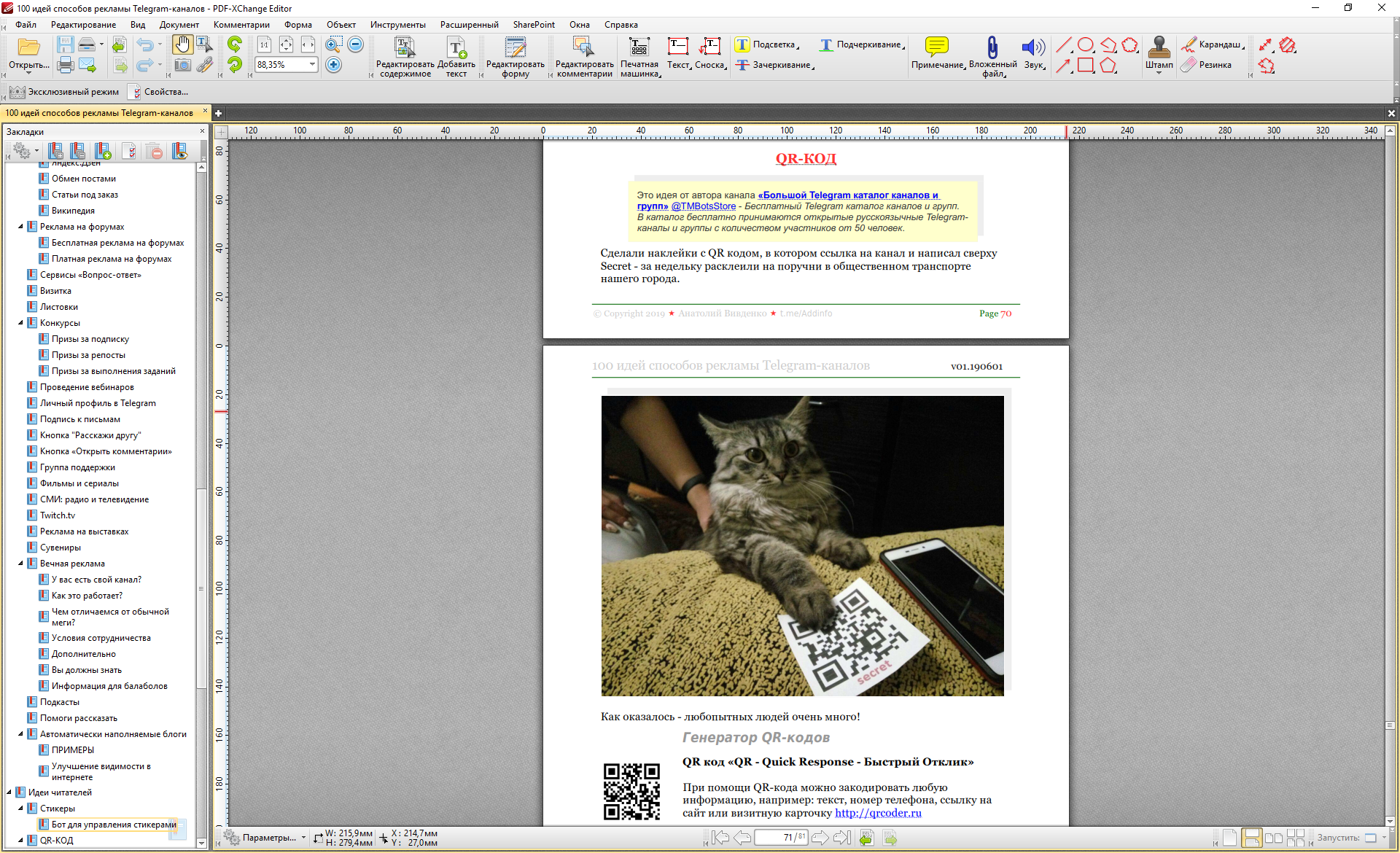Viewport: 1400px width, 853px height.
Task: Click the Attached File paperclip tool
Action: 992,47
